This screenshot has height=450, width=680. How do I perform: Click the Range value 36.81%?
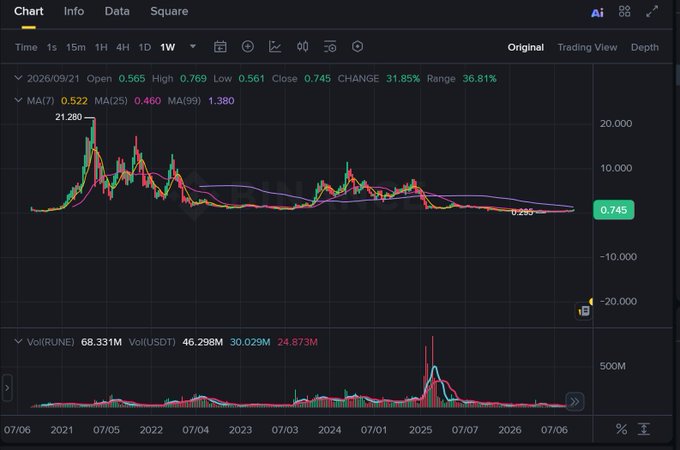point(479,78)
